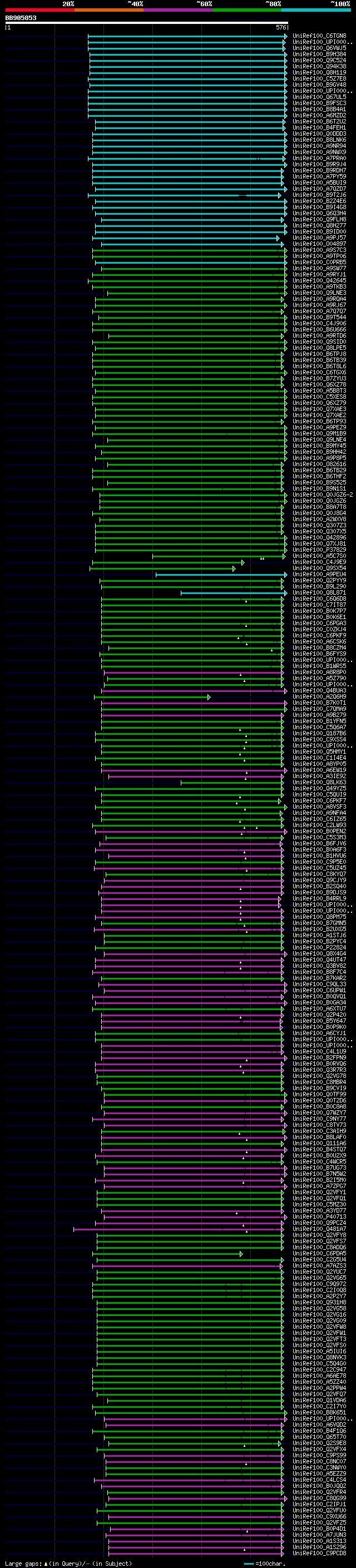Click label UniRef100_A7QZD7
The height and width of the screenshot is (1568, 356).
(319, 189)
